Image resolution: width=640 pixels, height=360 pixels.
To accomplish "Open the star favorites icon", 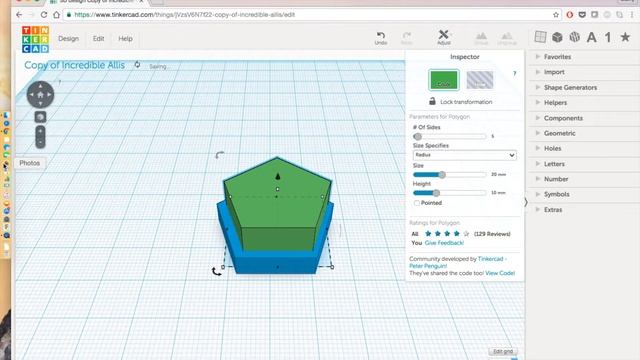I will (625, 37).
